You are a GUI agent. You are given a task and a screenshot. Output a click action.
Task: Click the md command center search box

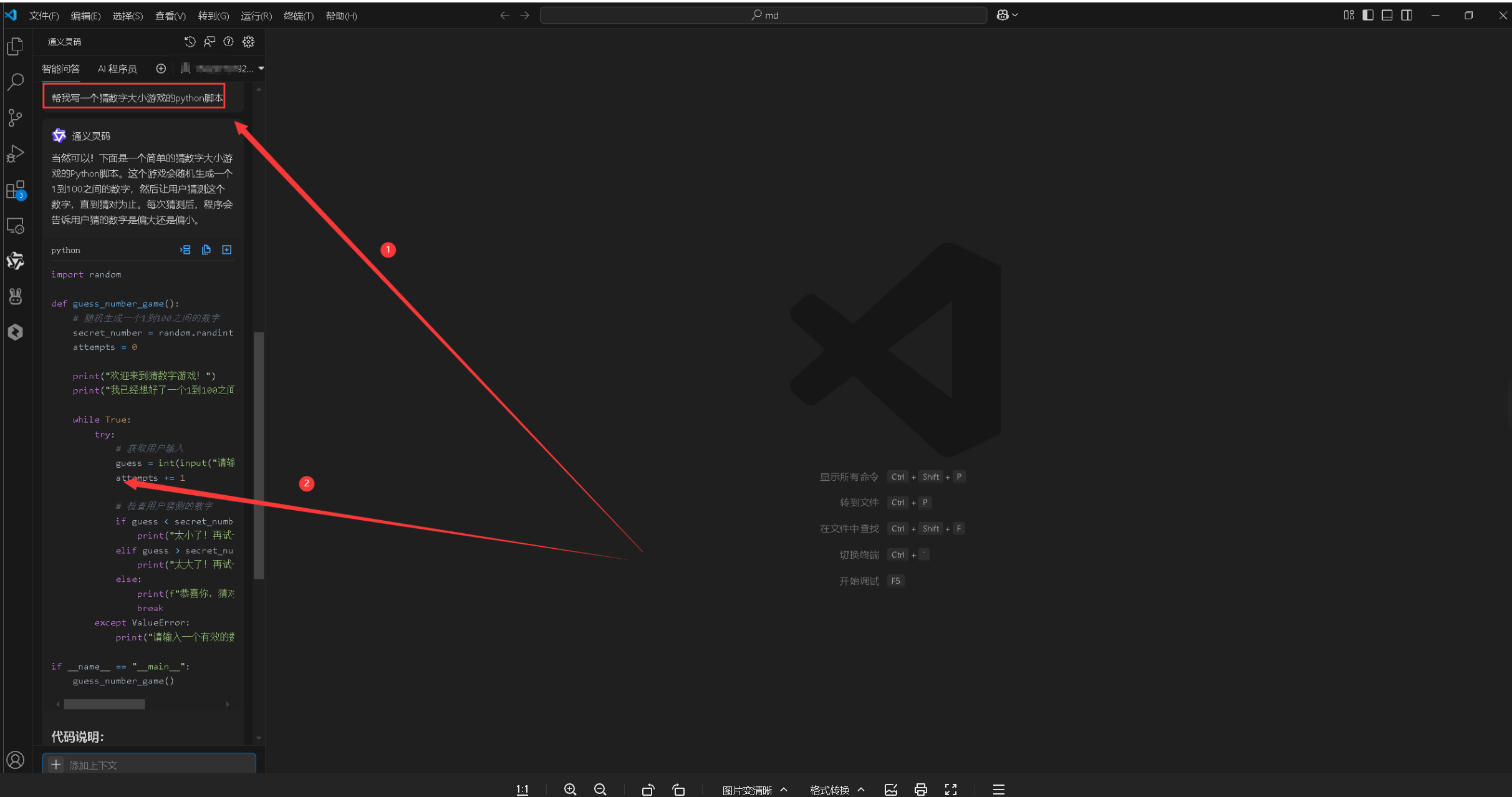[x=763, y=15]
